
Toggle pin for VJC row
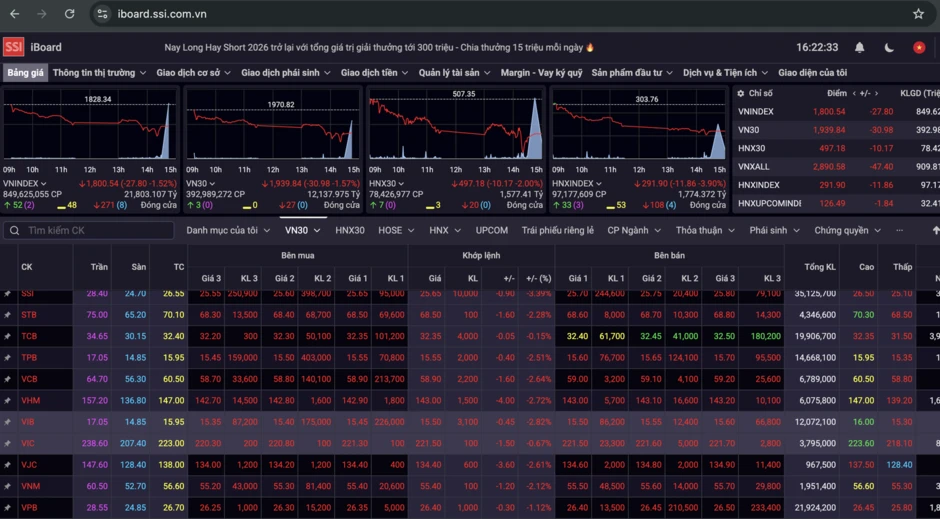(x=7, y=465)
